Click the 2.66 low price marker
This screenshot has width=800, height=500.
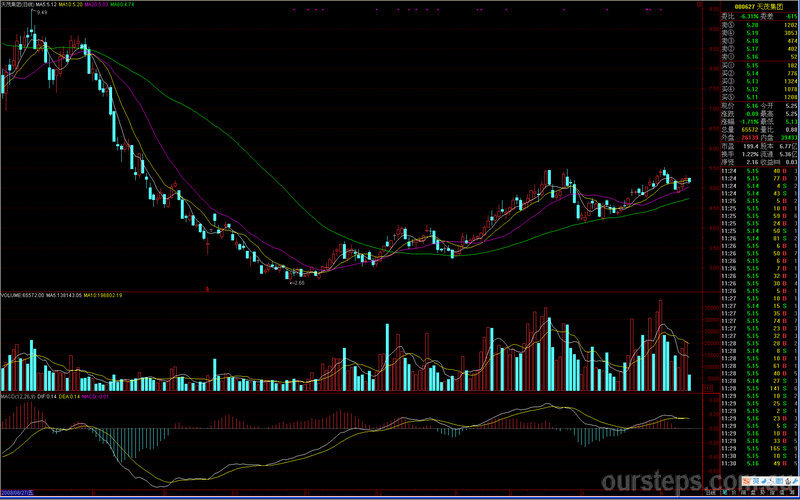pos(298,282)
